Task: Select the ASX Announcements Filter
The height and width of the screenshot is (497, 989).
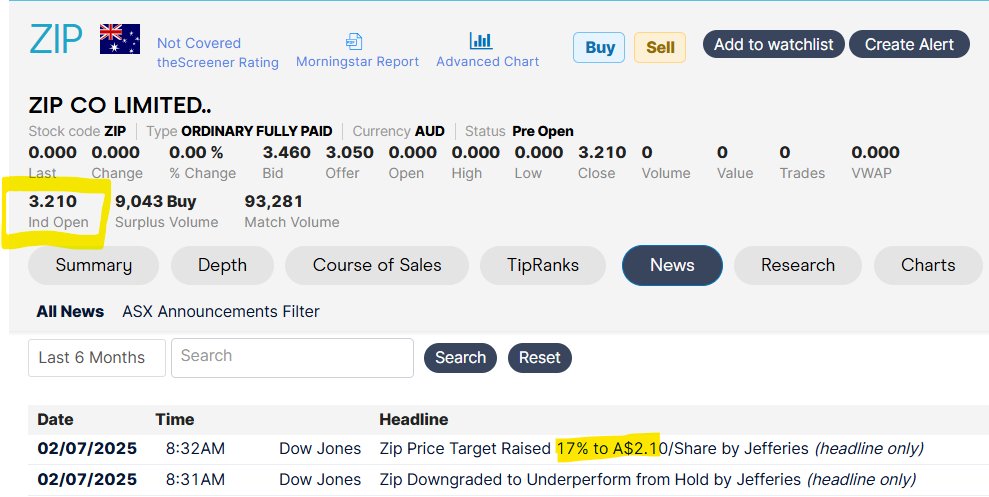Action: pyautogui.click(x=221, y=312)
